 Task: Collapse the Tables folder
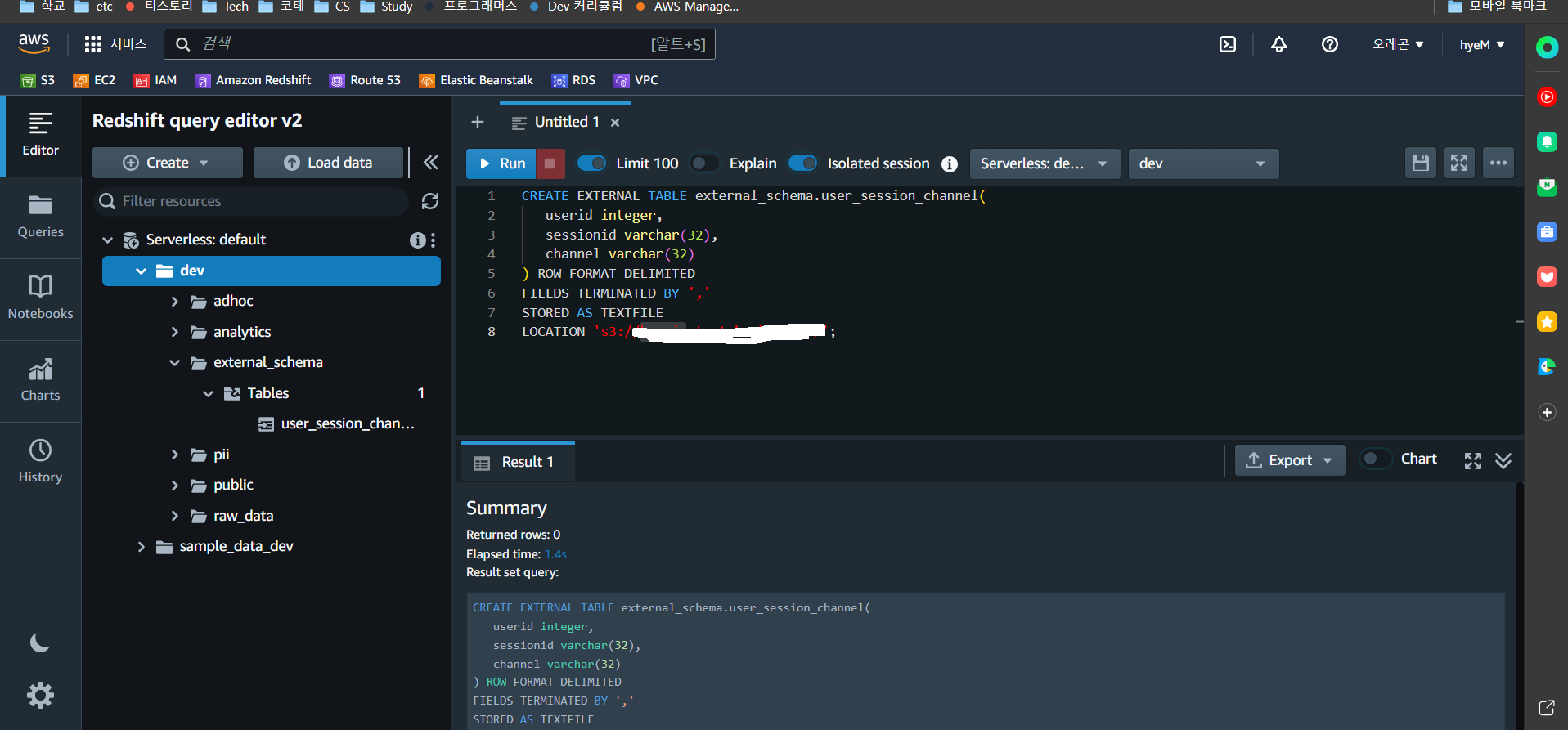[208, 393]
